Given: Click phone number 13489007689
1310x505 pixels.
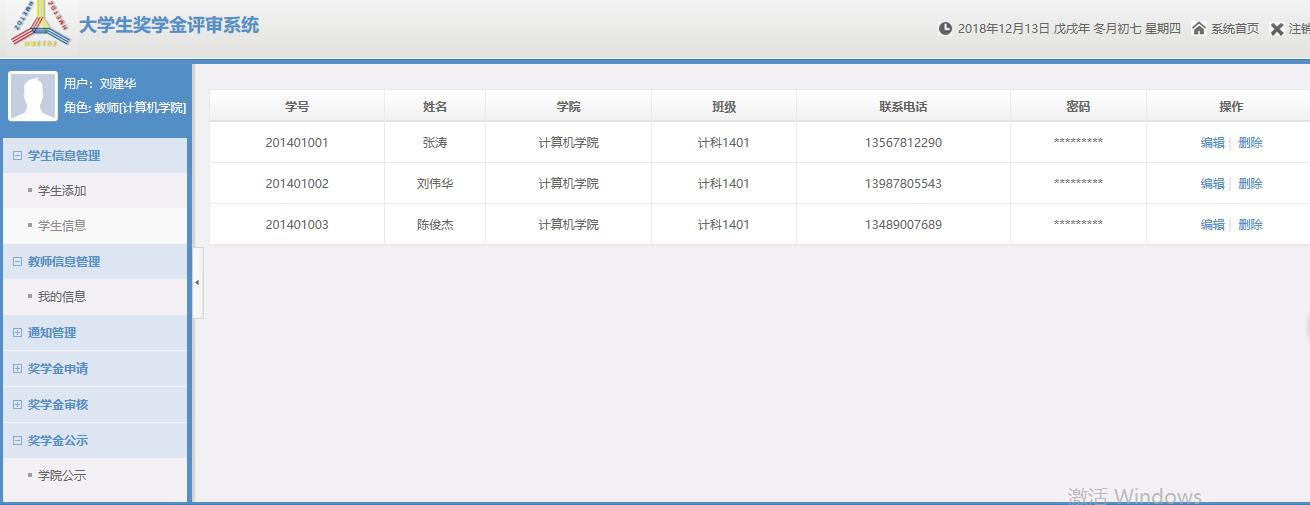Looking at the screenshot, I should coord(903,224).
